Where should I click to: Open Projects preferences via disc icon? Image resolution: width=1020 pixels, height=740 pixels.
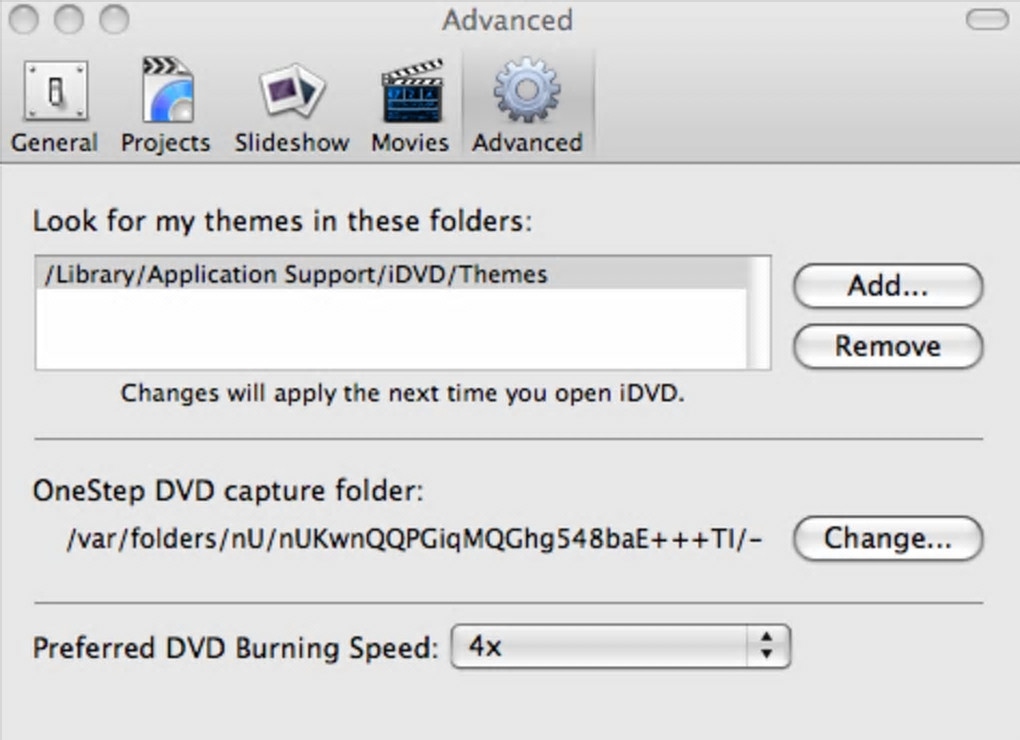[x=166, y=91]
